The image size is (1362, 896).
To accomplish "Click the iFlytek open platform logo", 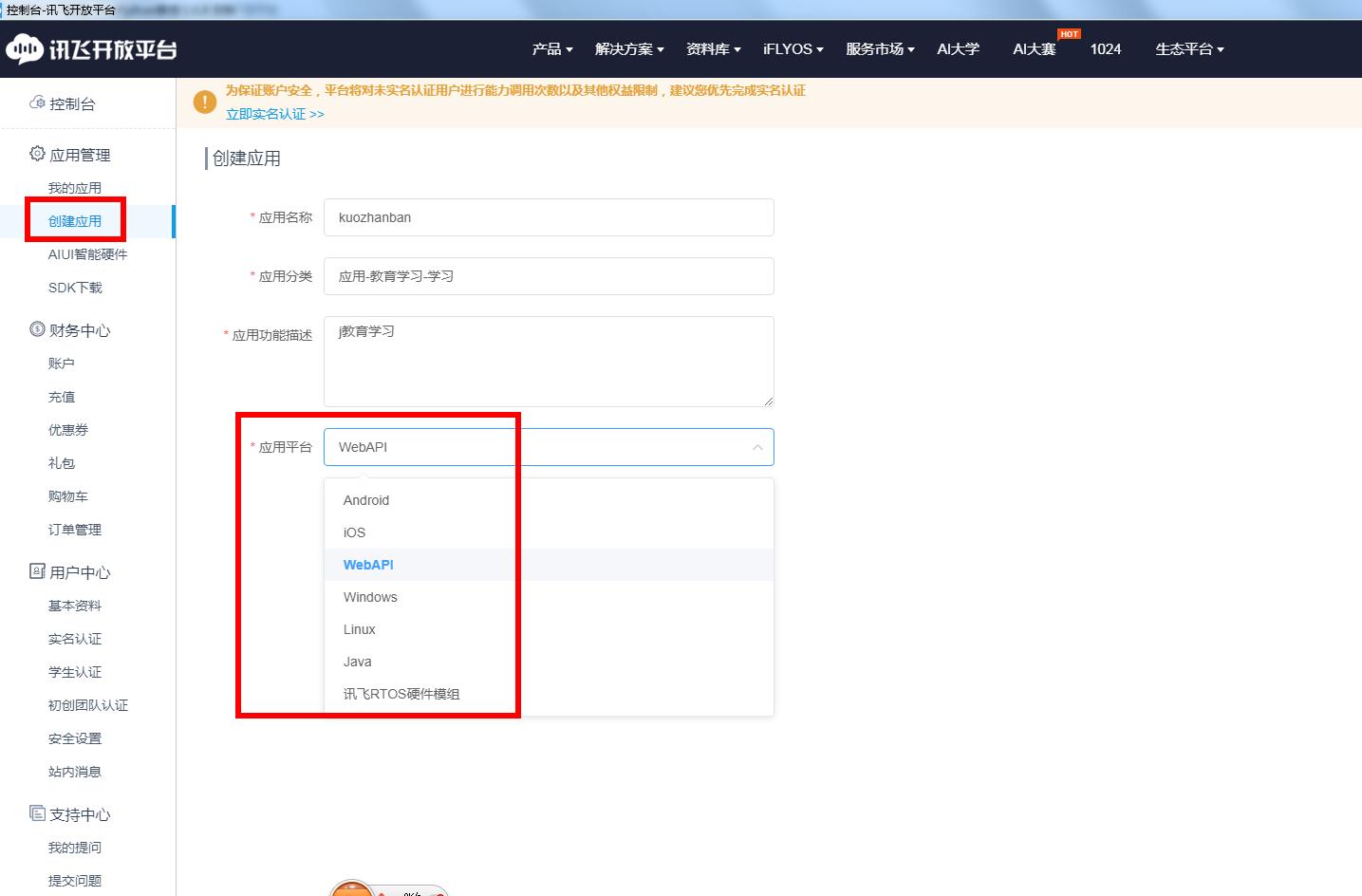I will (x=91, y=48).
